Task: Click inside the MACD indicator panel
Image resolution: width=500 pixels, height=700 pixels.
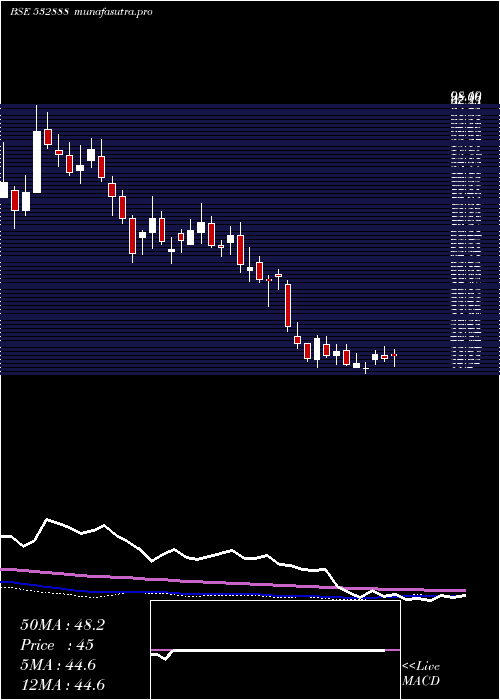Action: pos(275,650)
